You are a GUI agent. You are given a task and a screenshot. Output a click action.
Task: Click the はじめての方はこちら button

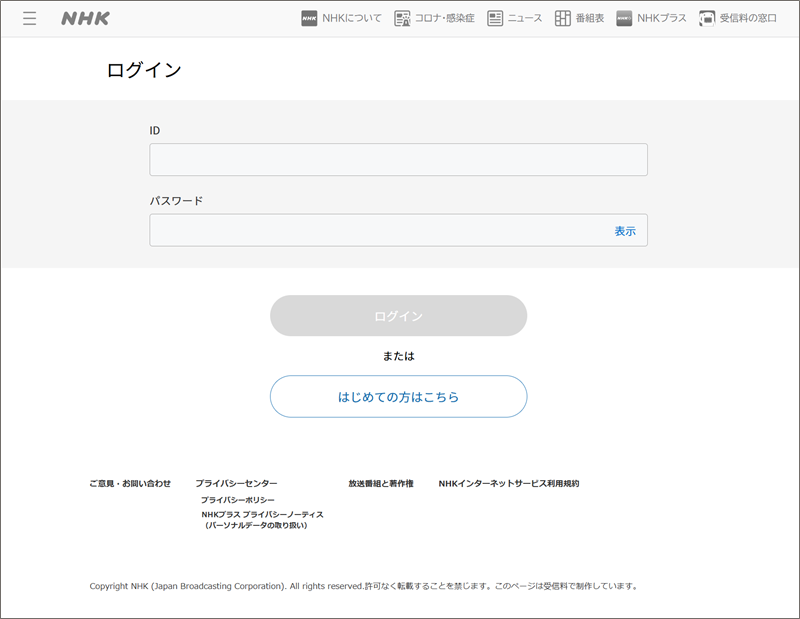point(398,397)
